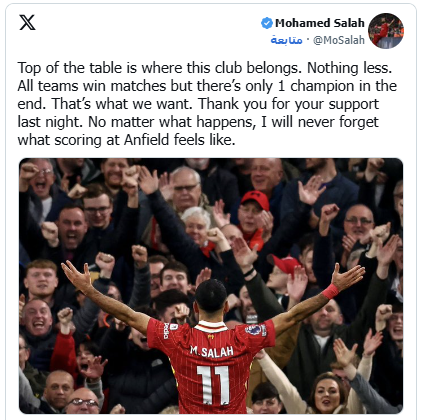Click the X logo icon

click(27, 23)
